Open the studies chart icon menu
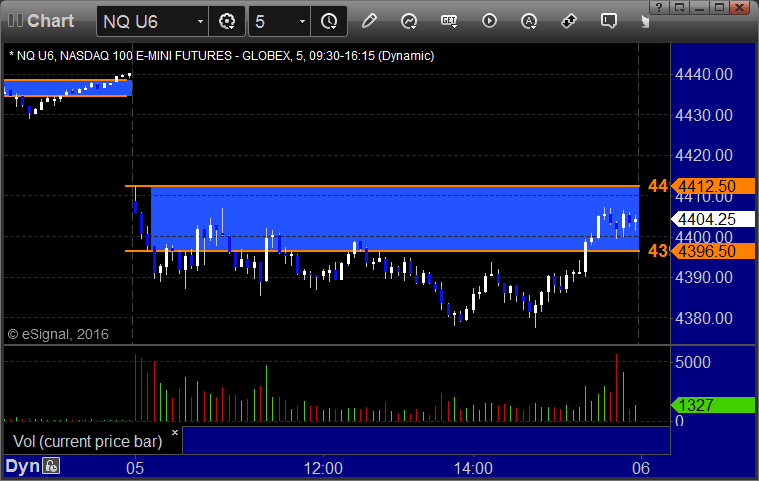The width and height of the screenshot is (759, 481). [409, 21]
